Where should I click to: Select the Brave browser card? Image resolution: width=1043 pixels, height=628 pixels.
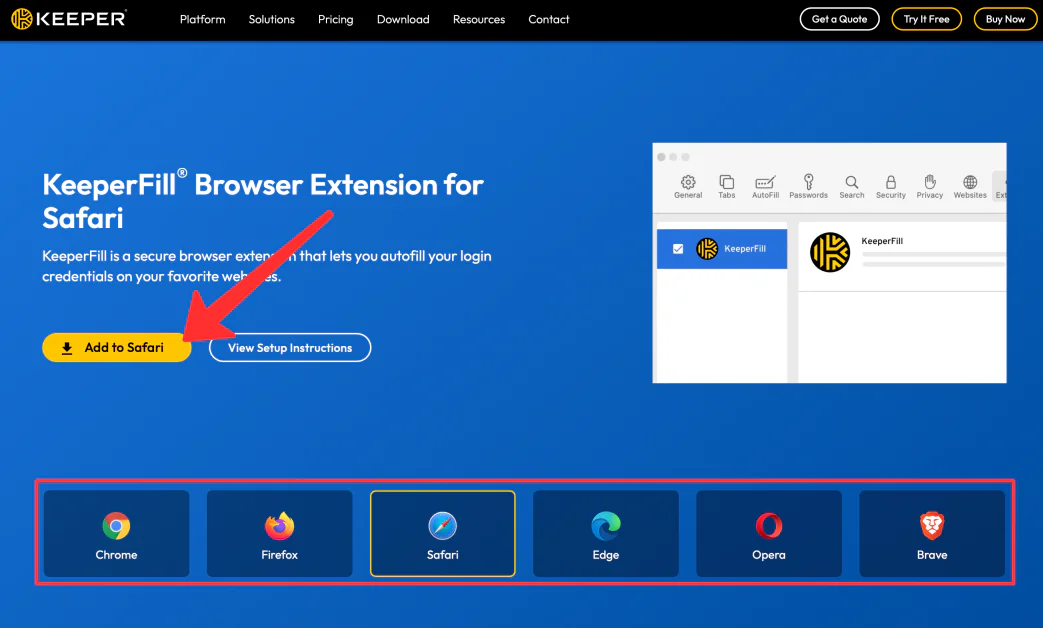coord(932,534)
